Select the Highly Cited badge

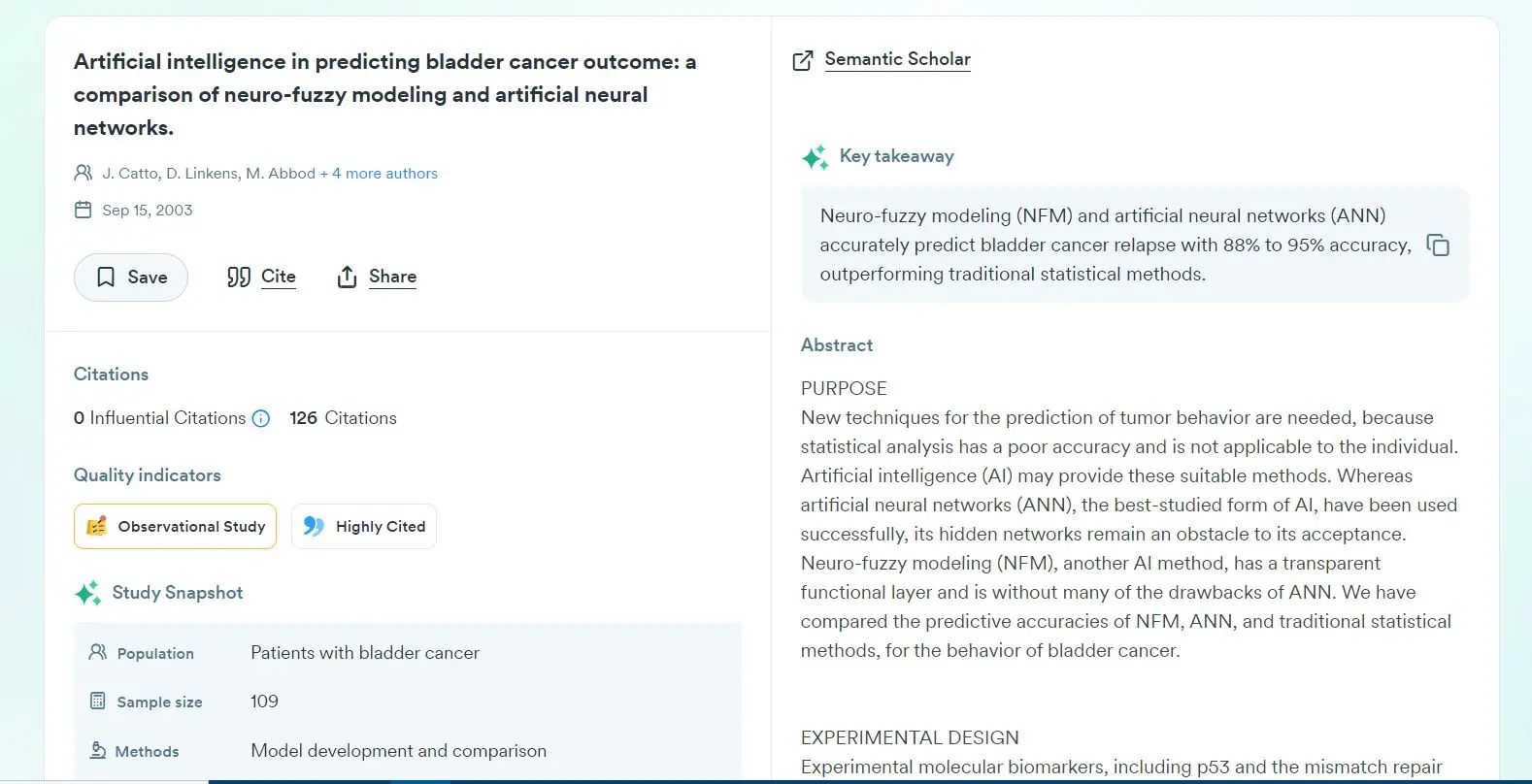tap(364, 526)
